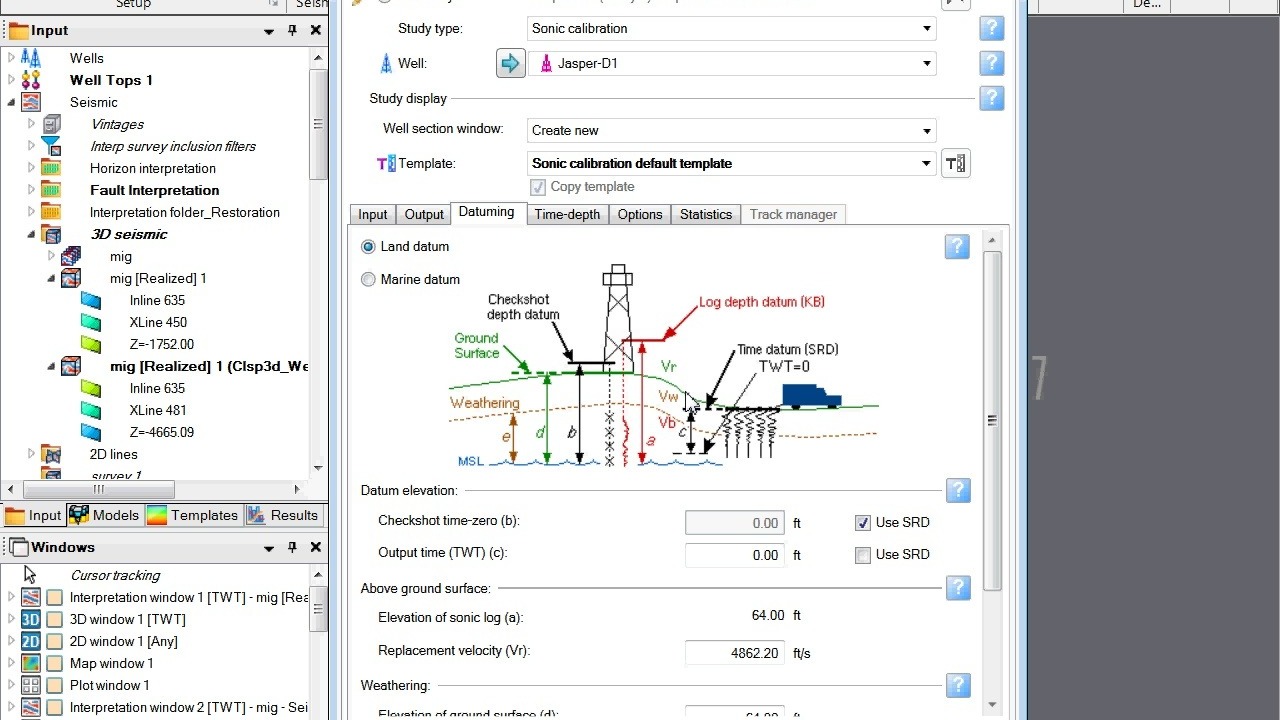This screenshot has width=1280, height=720.
Task: Open the Input pane options dropdown arrow
Action: pos(269,31)
